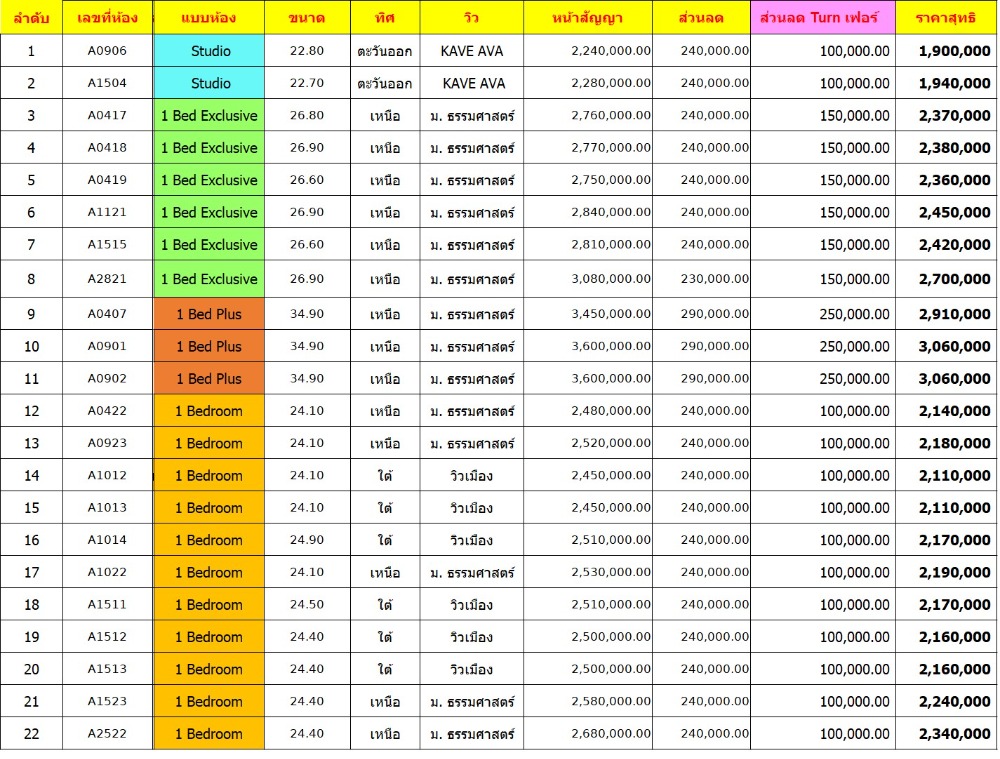The image size is (1000, 759).
Task: Click the pink ส่วนลด Turn เฟอร์ header
Action: (x=823, y=17)
